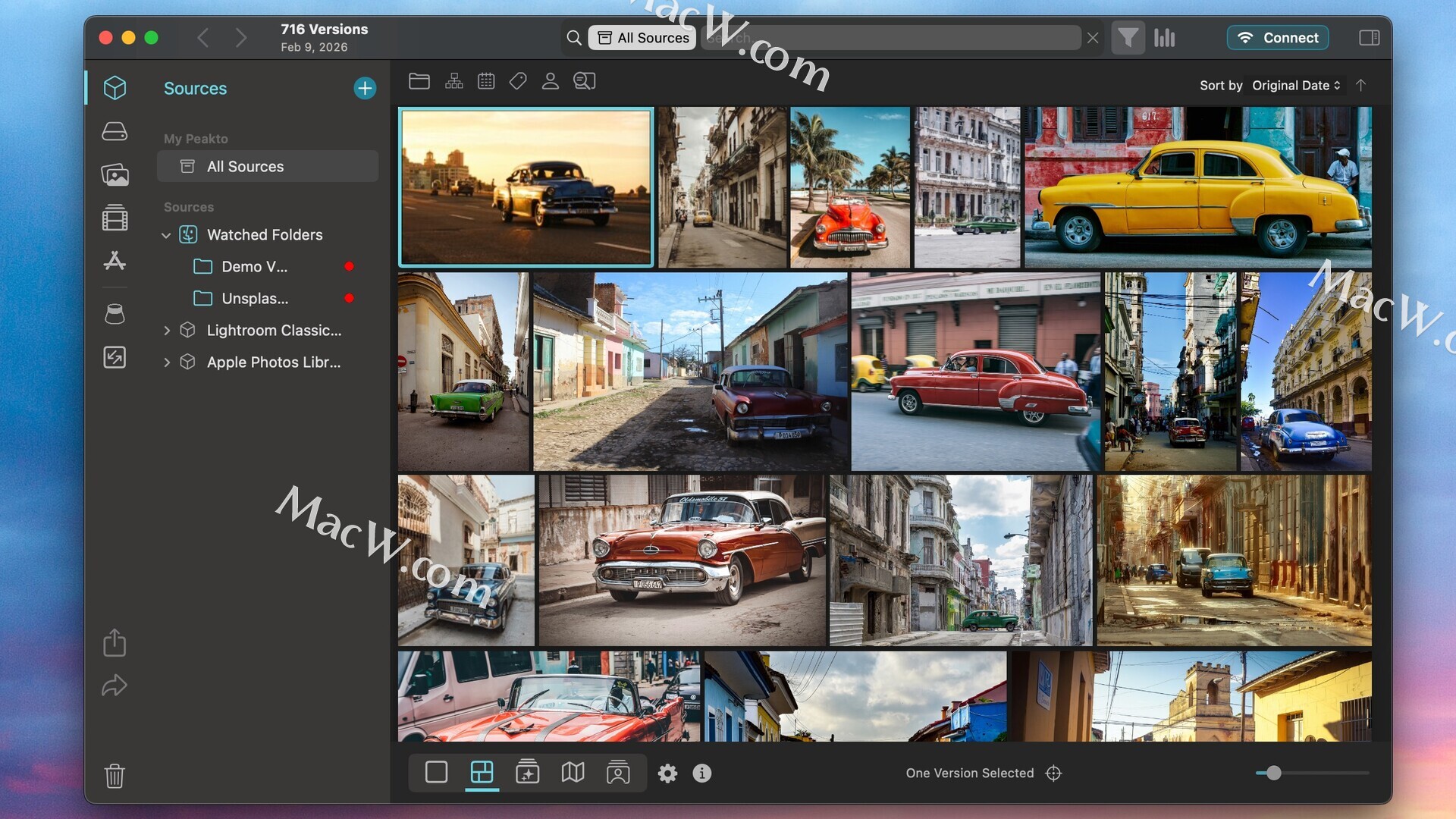Toggle sort direction arrow

[x=1361, y=85]
